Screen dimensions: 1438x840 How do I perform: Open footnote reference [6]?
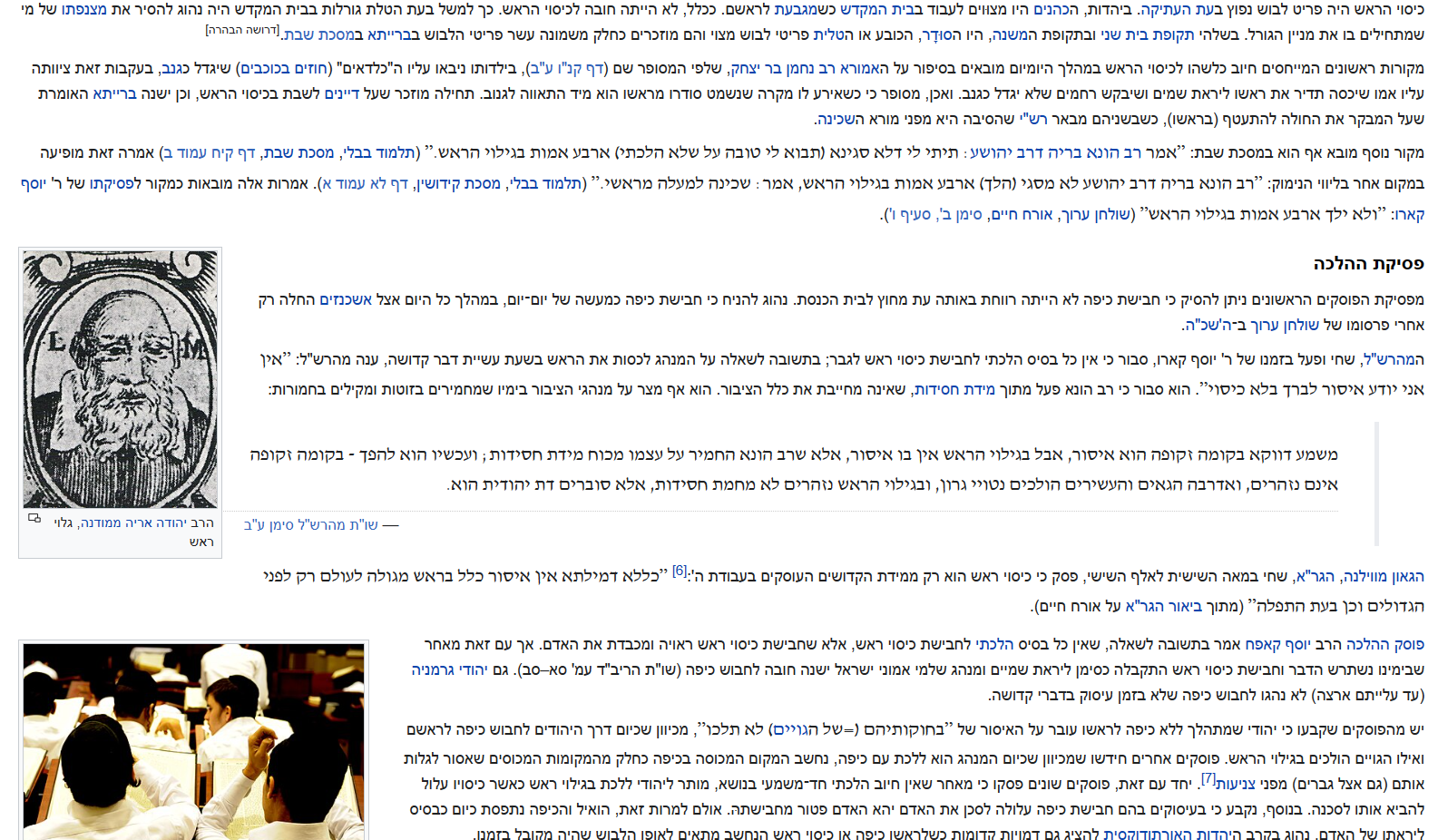(x=680, y=571)
